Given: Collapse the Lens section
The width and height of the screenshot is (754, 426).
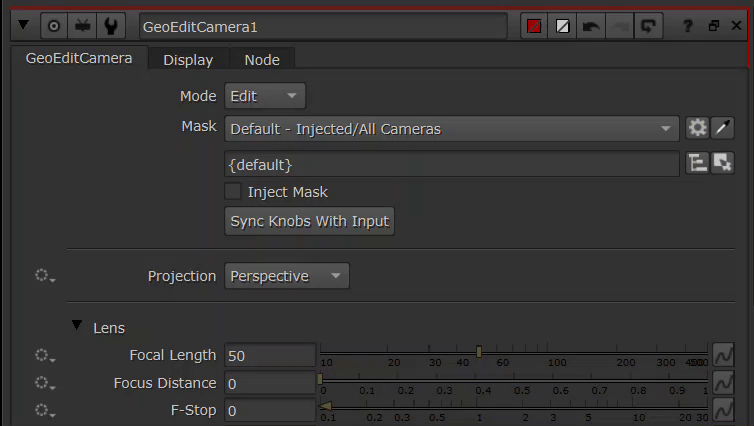Looking at the screenshot, I should (77, 326).
